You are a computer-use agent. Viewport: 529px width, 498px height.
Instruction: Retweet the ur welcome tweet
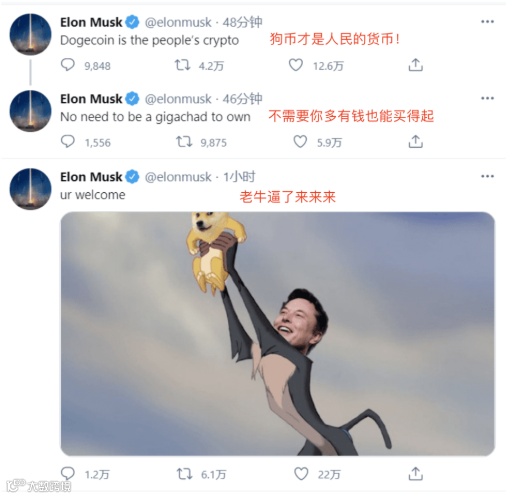[185, 474]
